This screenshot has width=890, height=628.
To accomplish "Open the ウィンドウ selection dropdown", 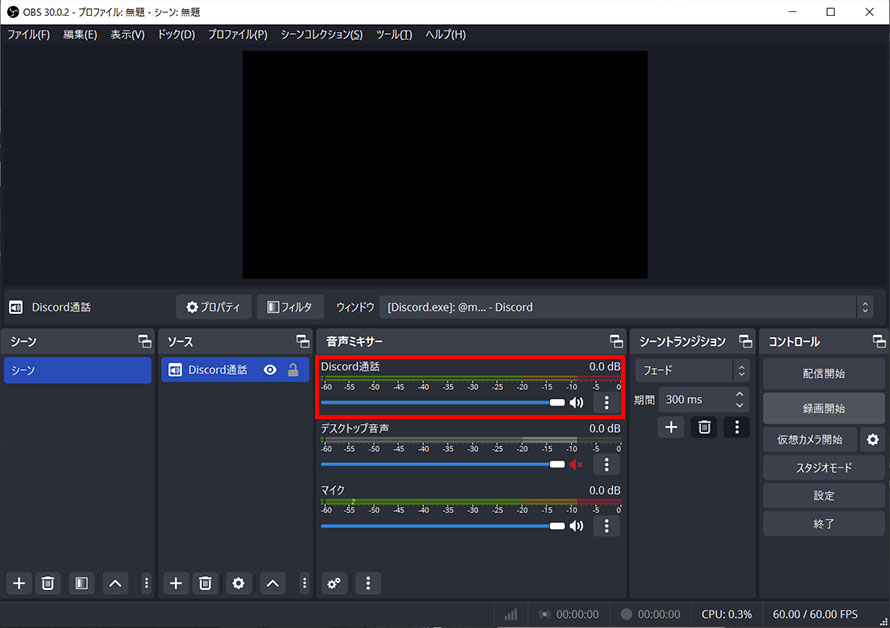I will tap(626, 307).
